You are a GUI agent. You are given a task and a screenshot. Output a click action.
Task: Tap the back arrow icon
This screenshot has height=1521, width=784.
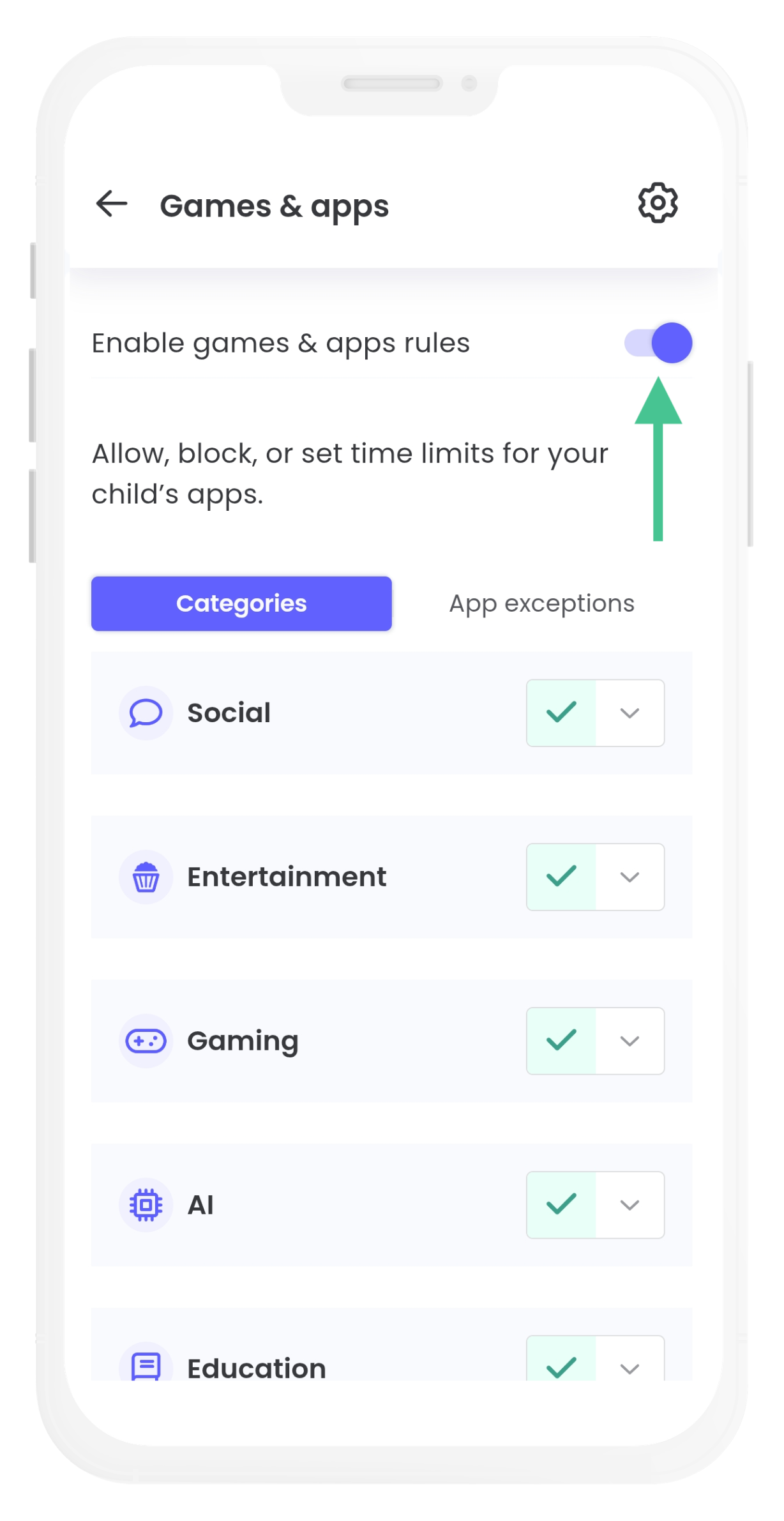[112, 204]
